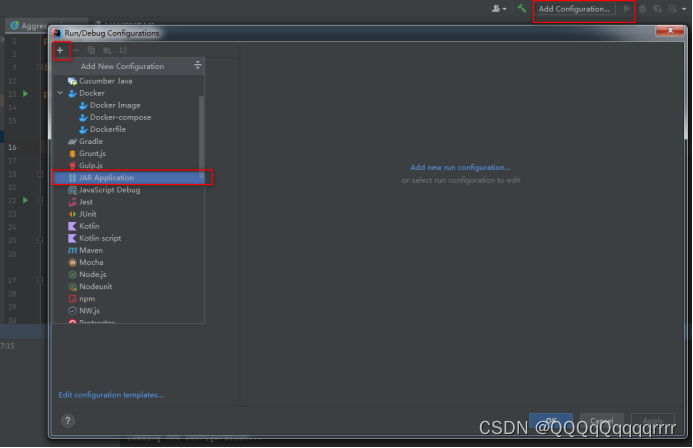The height and width of the screenshot is (448, 693).
Task: Click the Gradle elephant icon
Action: pos(72,141)
